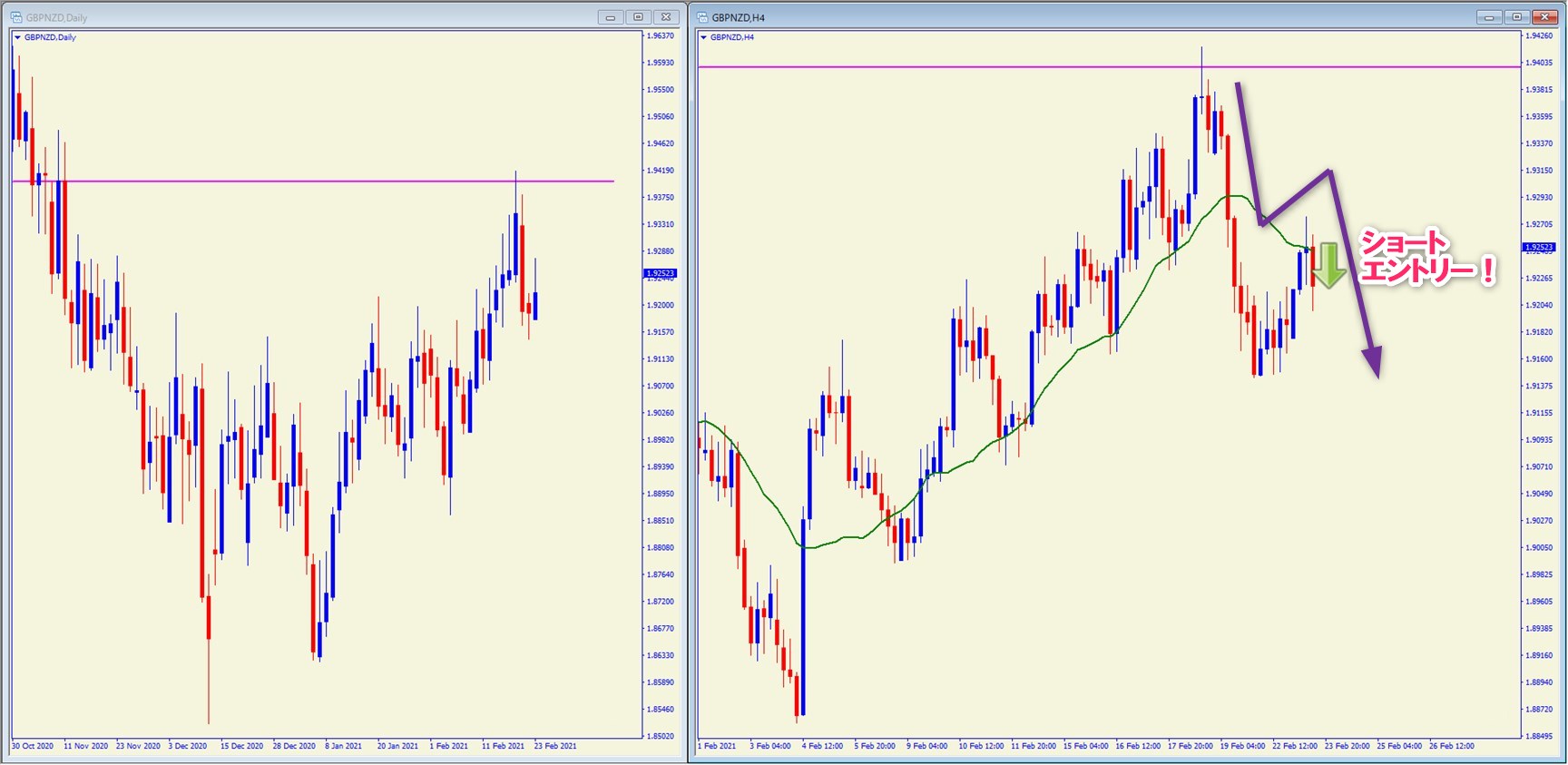
Task: Click the GBPNZD,Daily window chart icon
Action: click(x=15, y=17)
